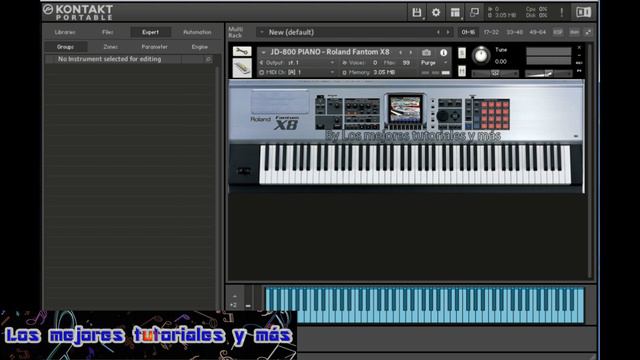Open the workspace panel layout icon
This screenshot has width=640, height=360.
455,13
